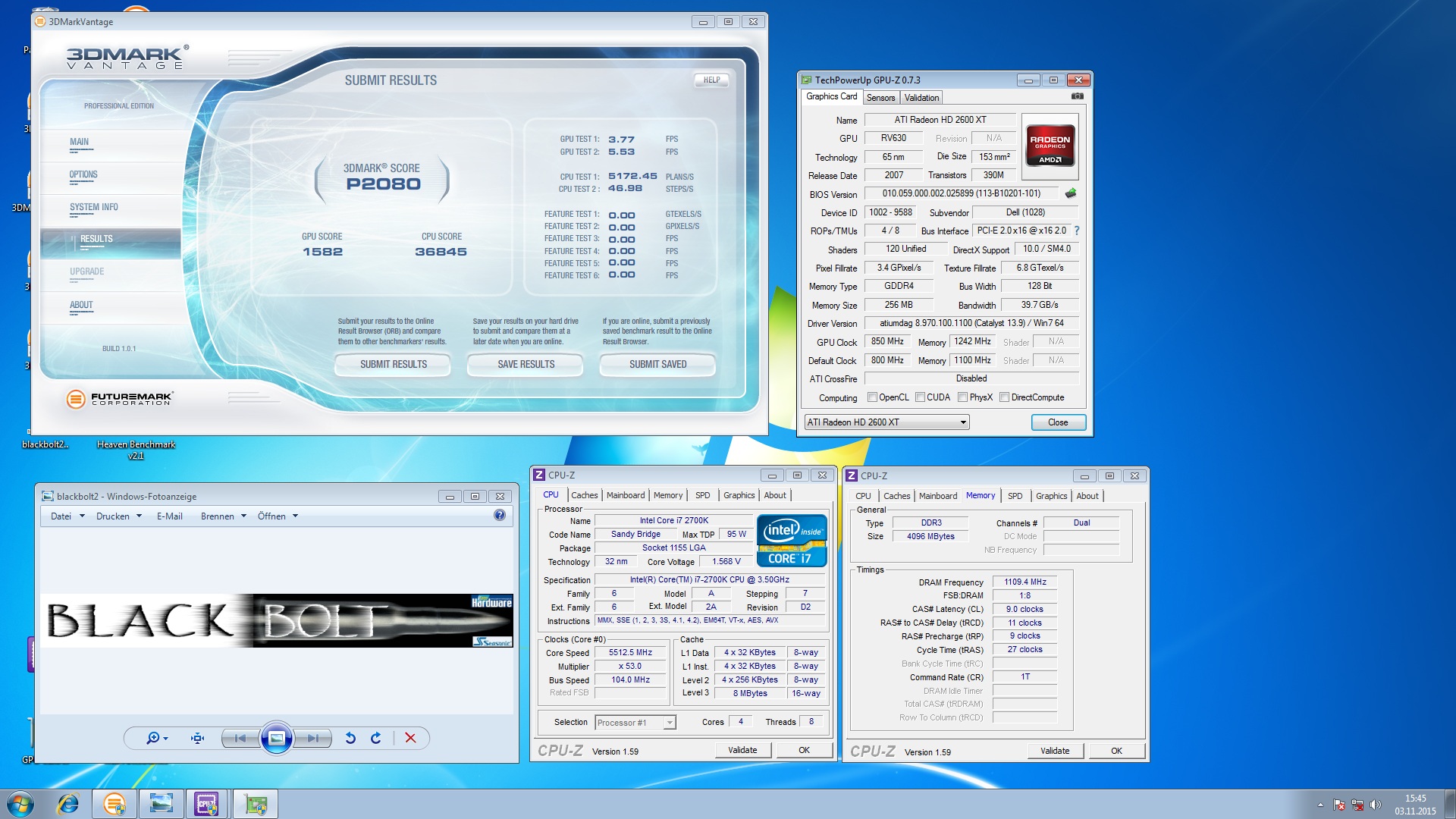Enable the DirectCompute checkbox in GPU-Z
Viewport: 1456px width, 819px height.
pos(1004,397)
